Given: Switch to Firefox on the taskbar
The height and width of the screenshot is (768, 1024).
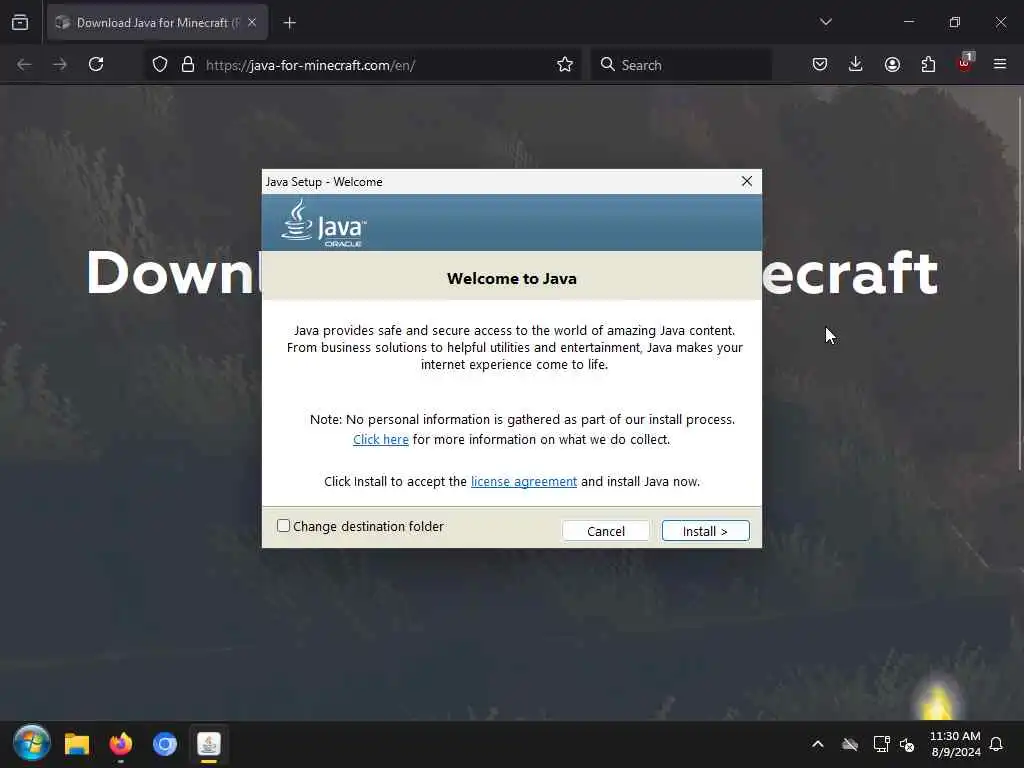Looking at the screenshot, I should pos(121,744).
